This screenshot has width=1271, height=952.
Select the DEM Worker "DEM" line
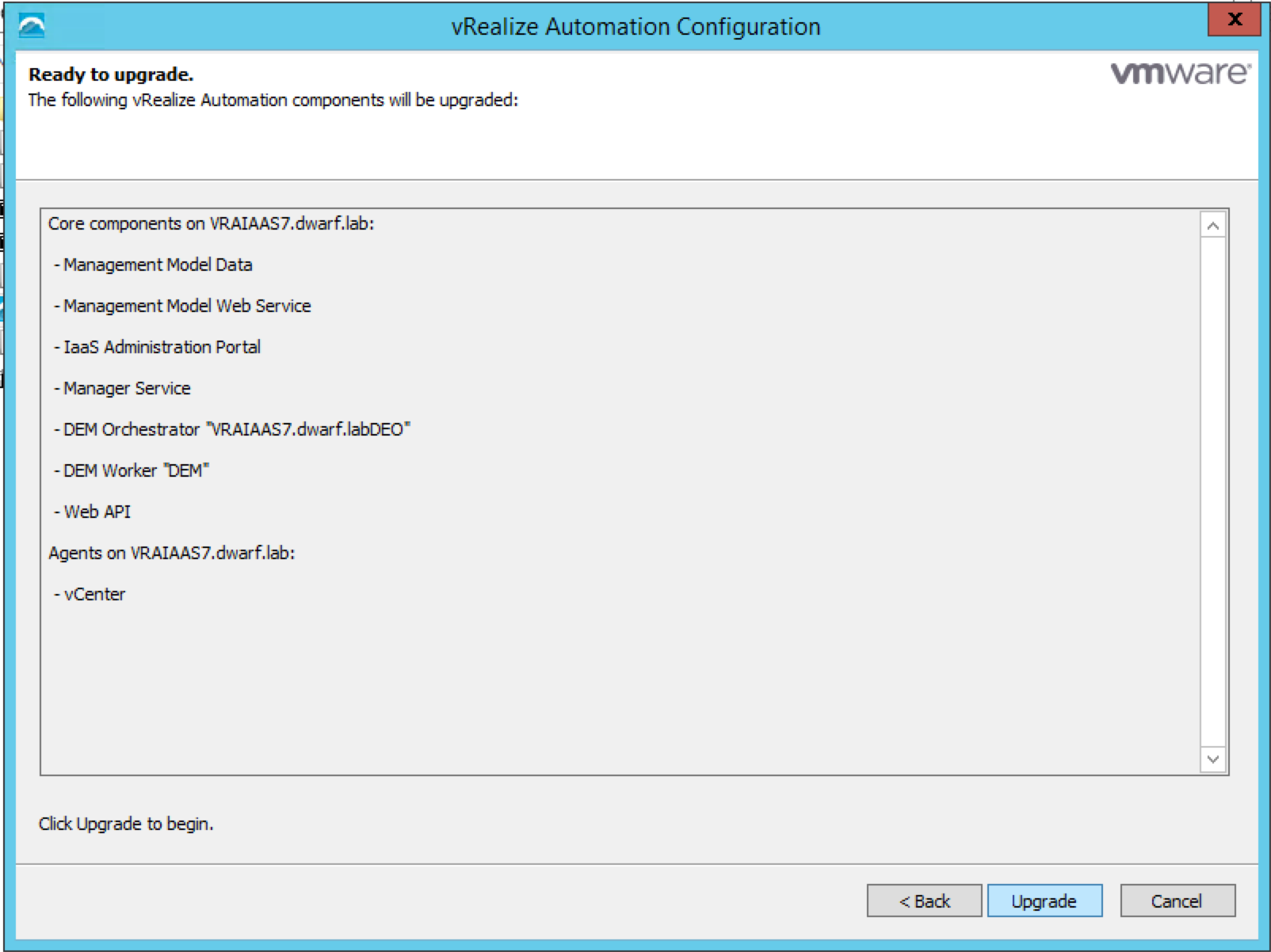coord(132,470)
